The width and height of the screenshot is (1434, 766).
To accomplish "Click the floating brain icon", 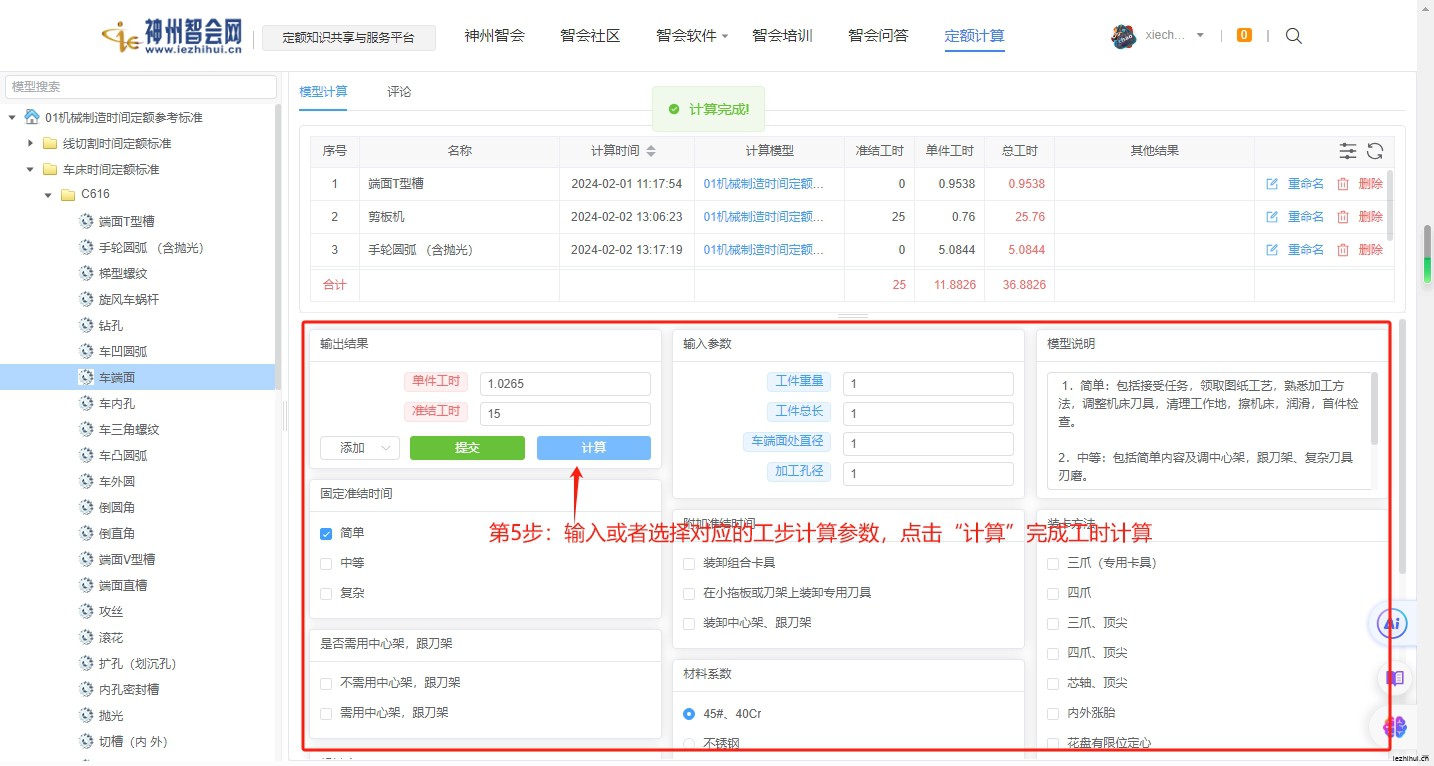I will pyautogui.click(x=1394, y=727).
